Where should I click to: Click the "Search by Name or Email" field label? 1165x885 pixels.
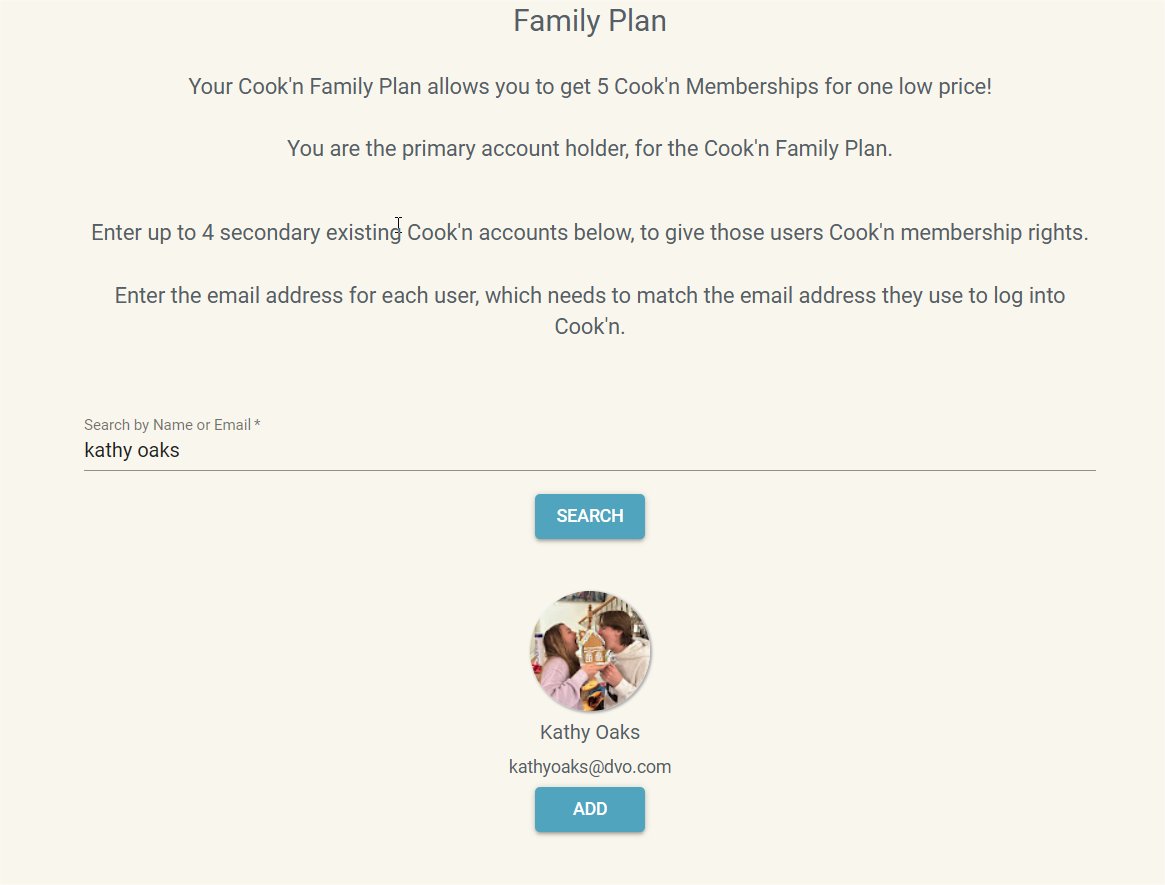[x=167, y=425]
